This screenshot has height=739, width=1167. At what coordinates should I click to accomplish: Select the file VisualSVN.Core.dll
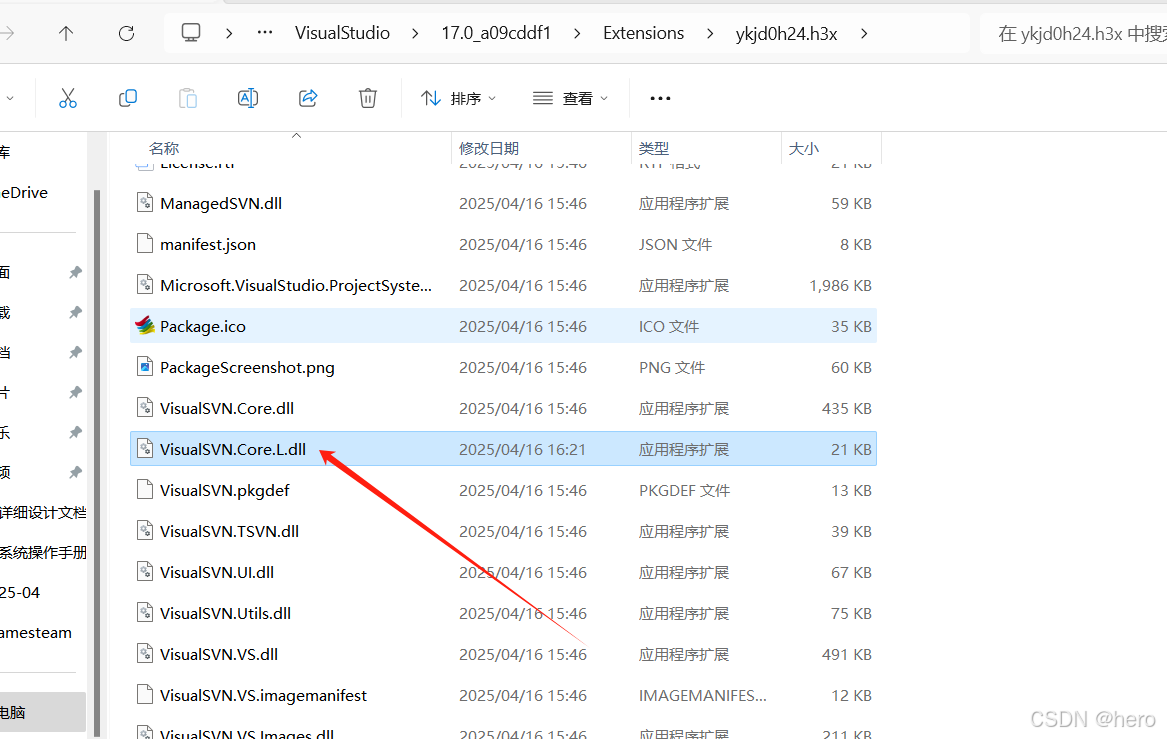227,408
